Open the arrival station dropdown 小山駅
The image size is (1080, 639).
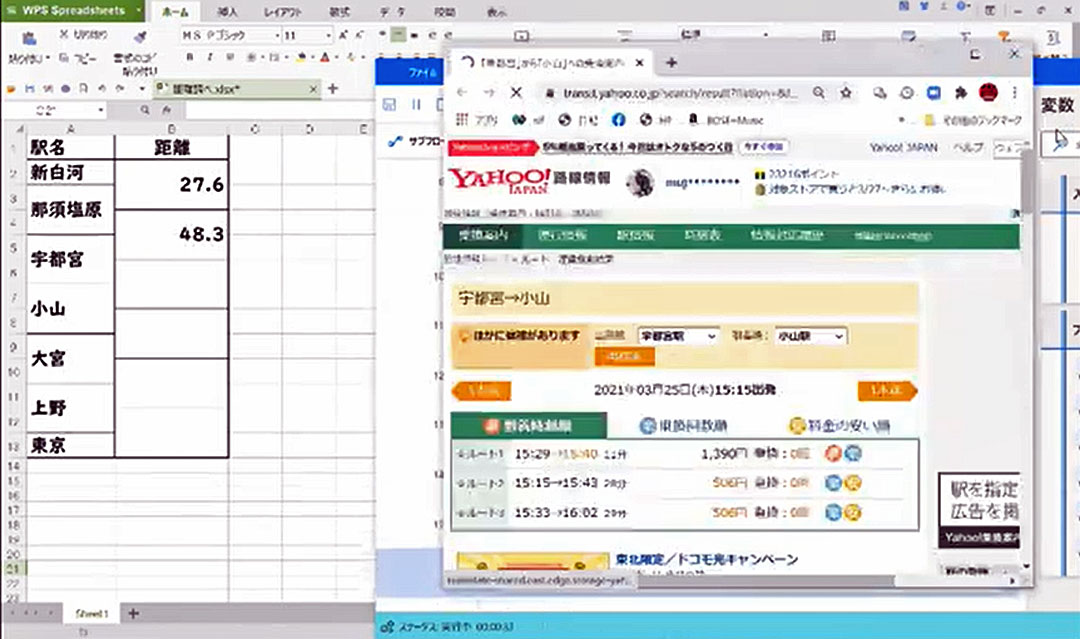[x=810, y=336]
